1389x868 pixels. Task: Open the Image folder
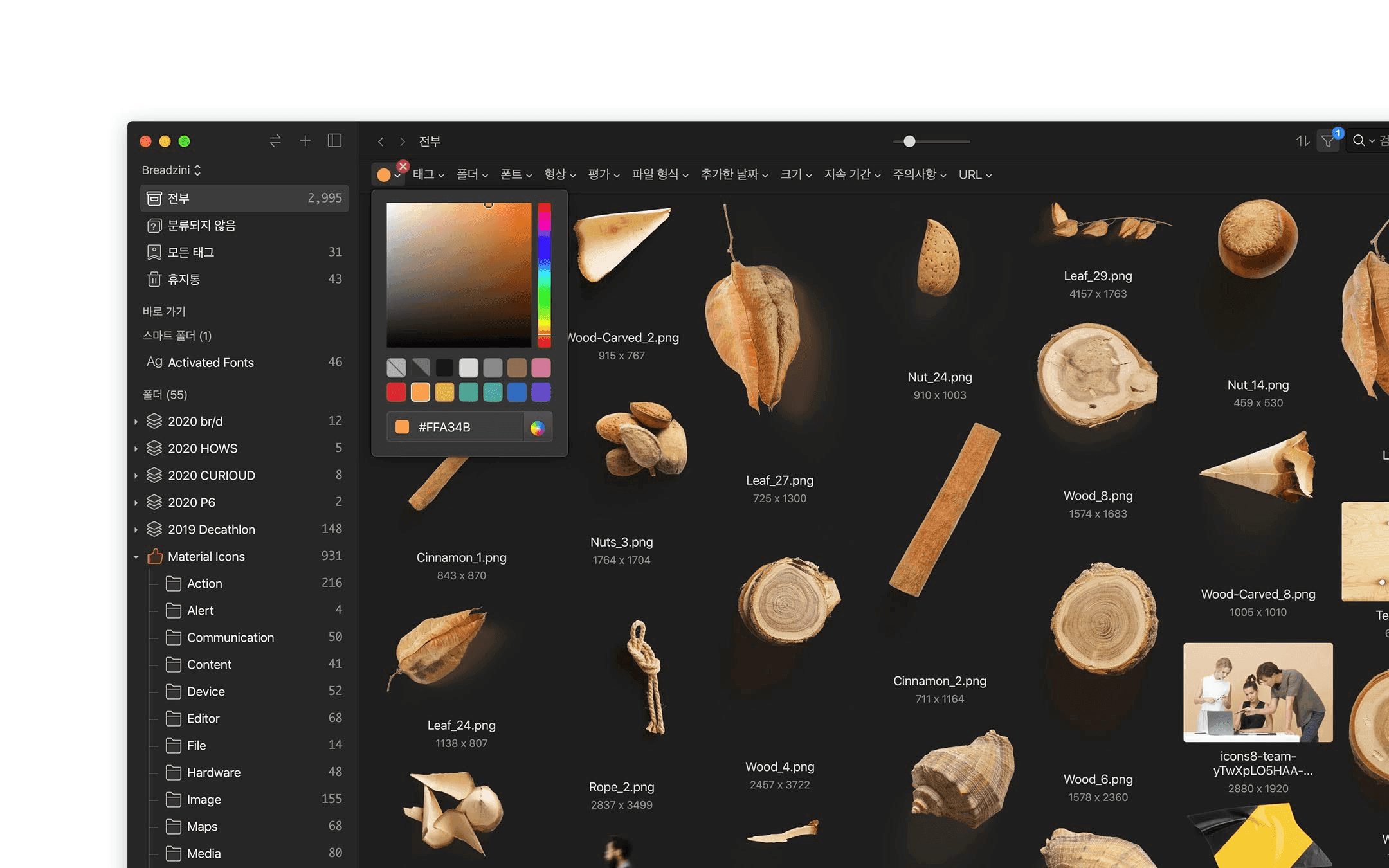(244, 799)
